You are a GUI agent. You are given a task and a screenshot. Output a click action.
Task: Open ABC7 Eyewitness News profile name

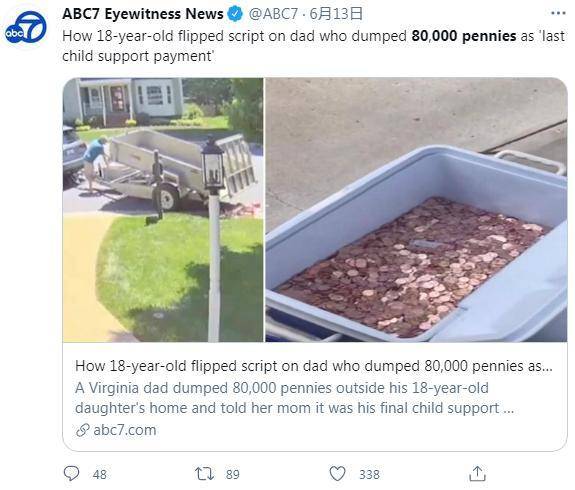143,14
